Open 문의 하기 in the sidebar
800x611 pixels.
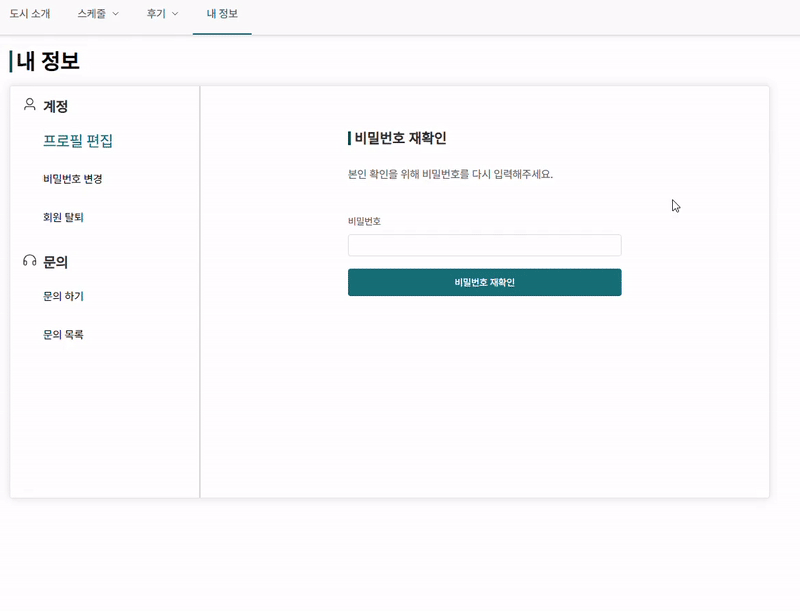click(x=63, y=296)
